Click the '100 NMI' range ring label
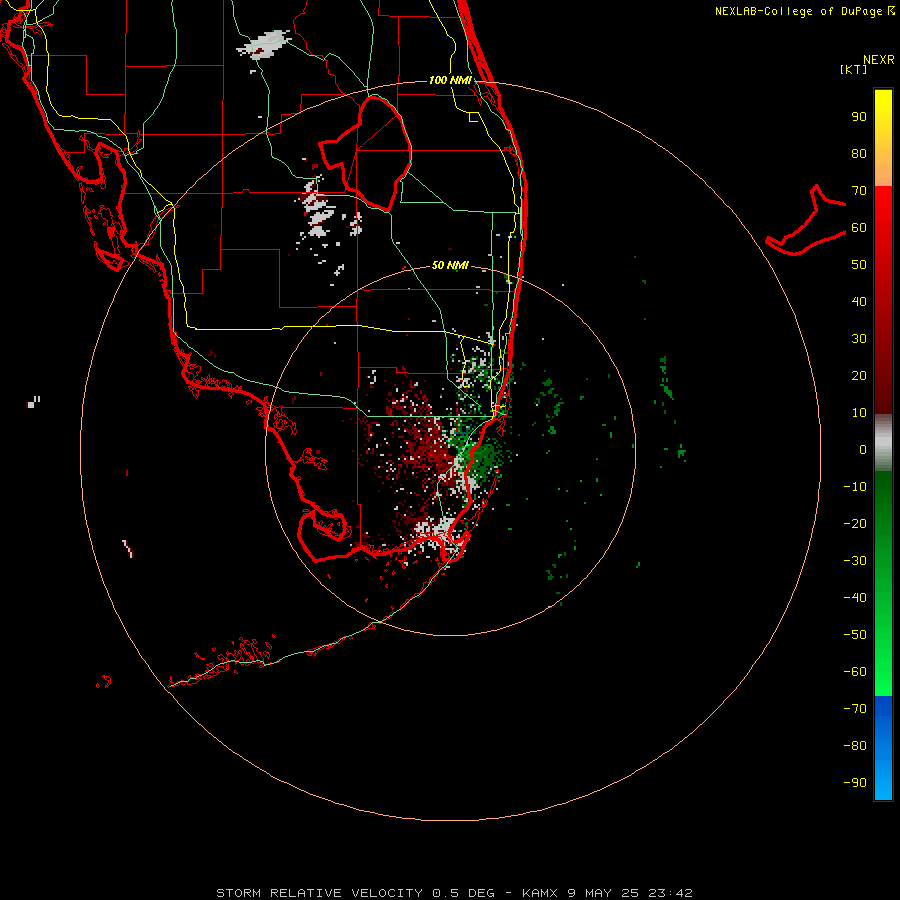Image resolution: width=900 pixels, height=900 pixels. [x=451, y=80]
